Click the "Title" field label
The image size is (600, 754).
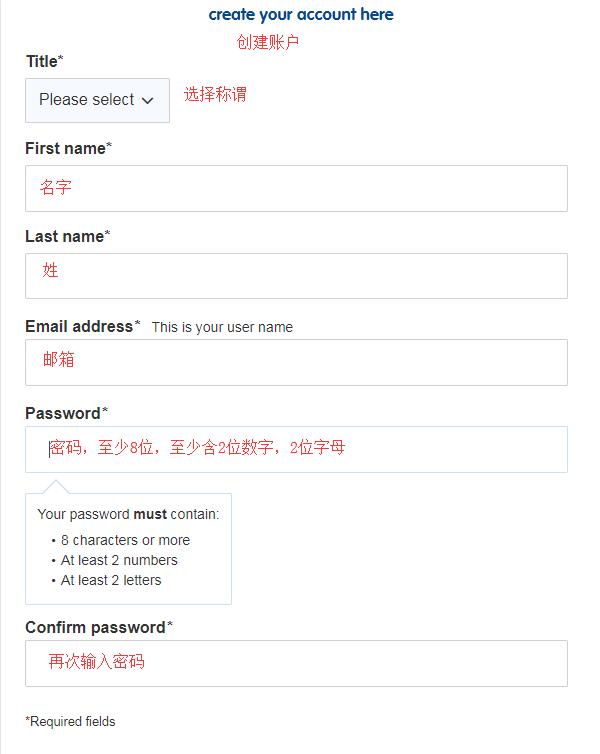click(x=42, y=62)
